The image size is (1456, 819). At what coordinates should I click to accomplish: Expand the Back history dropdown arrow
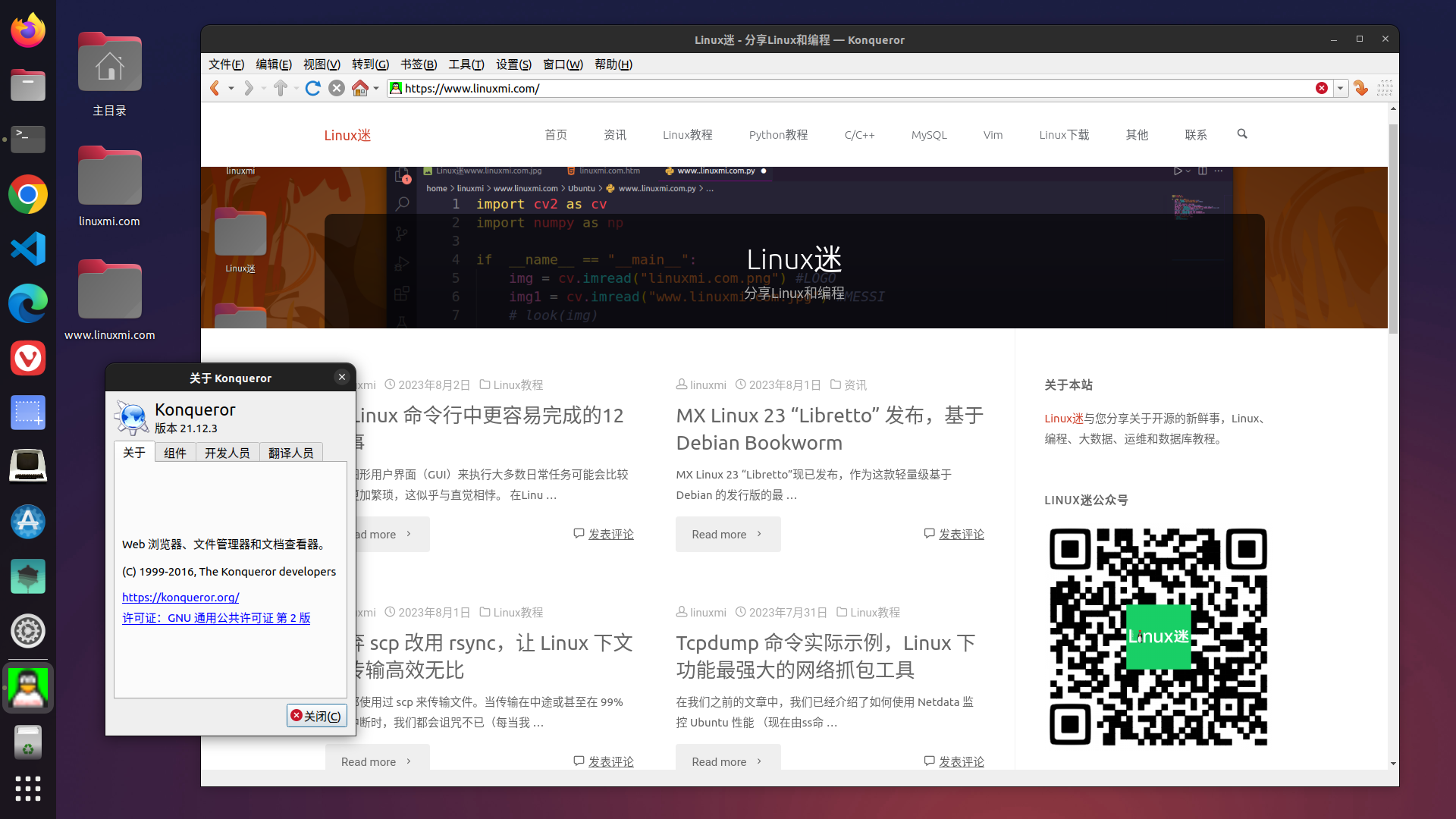[231, 89]
